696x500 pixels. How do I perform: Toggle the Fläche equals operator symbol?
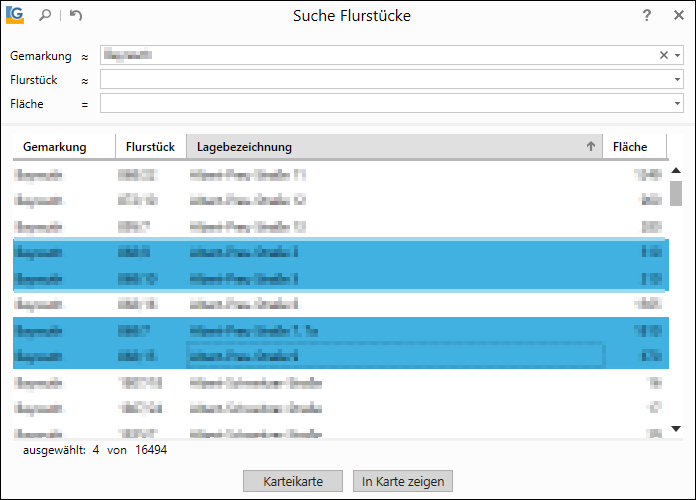[x=84, y=104]
